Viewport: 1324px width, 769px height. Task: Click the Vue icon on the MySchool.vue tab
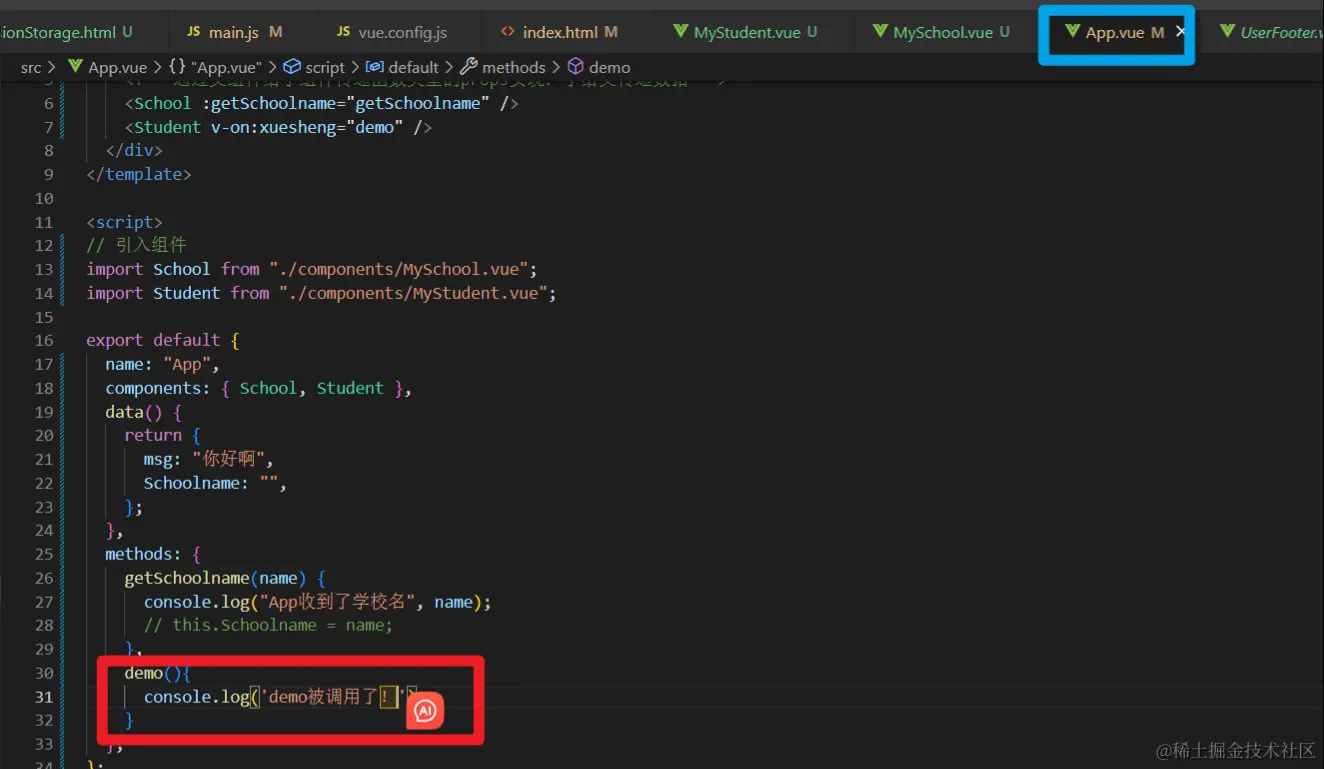pyautogui.click(x=880, y=32)
